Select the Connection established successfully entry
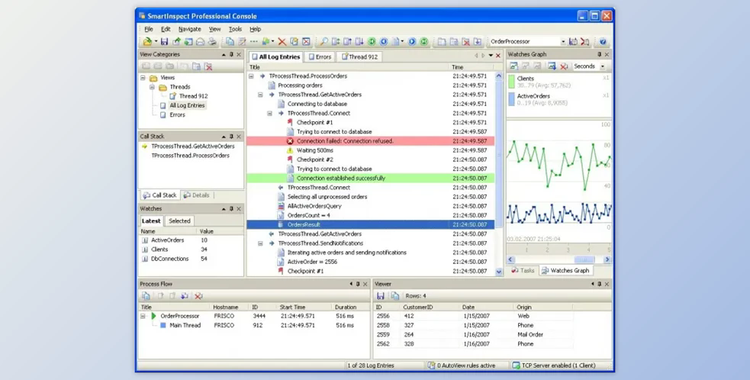 [x=371, y=178]
